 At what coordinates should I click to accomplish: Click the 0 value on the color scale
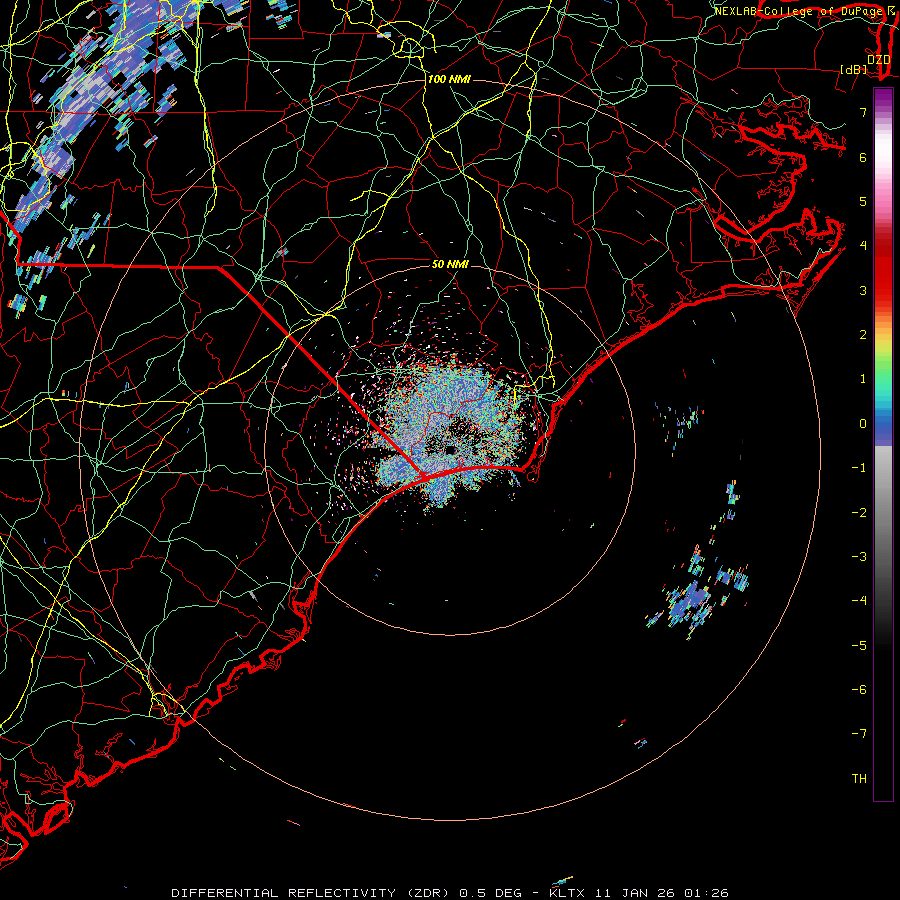pos(863,424)
